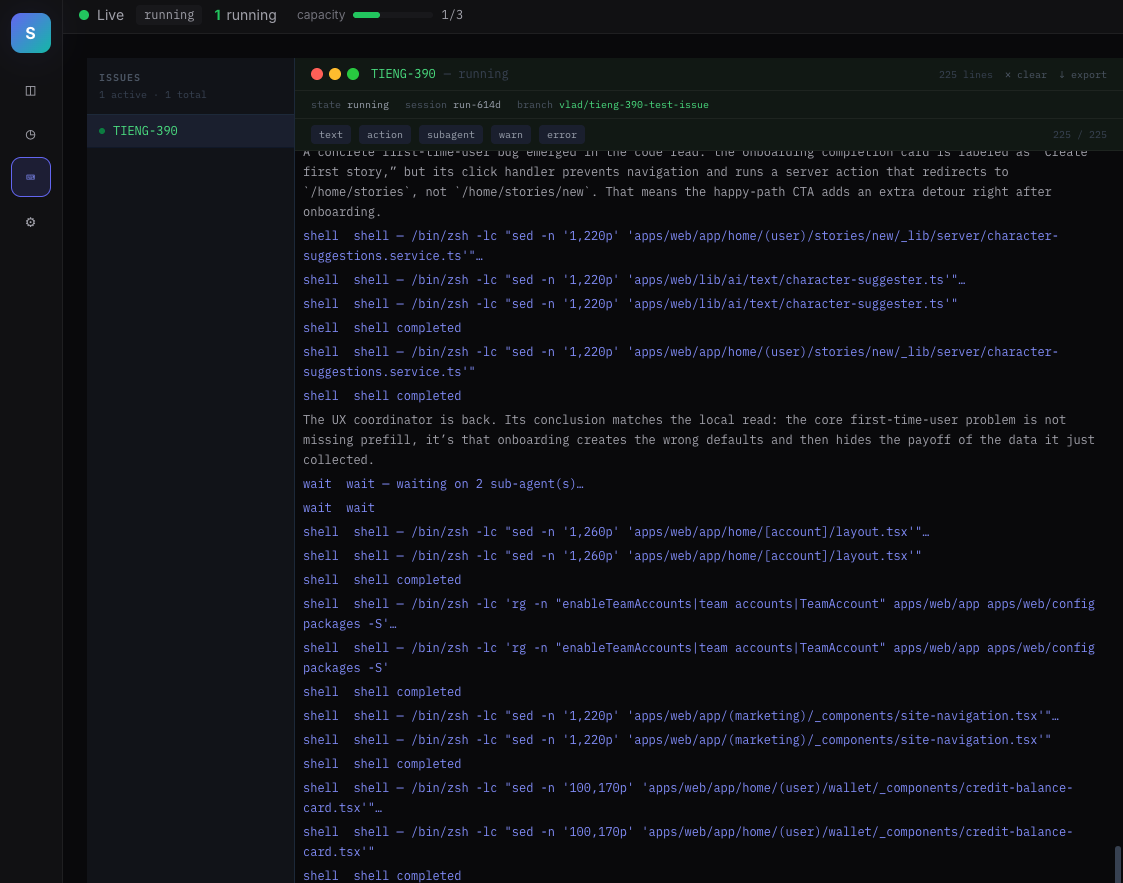Toggle the action log filter
This screenshot has width=1123, height=883.
(385, 134)
